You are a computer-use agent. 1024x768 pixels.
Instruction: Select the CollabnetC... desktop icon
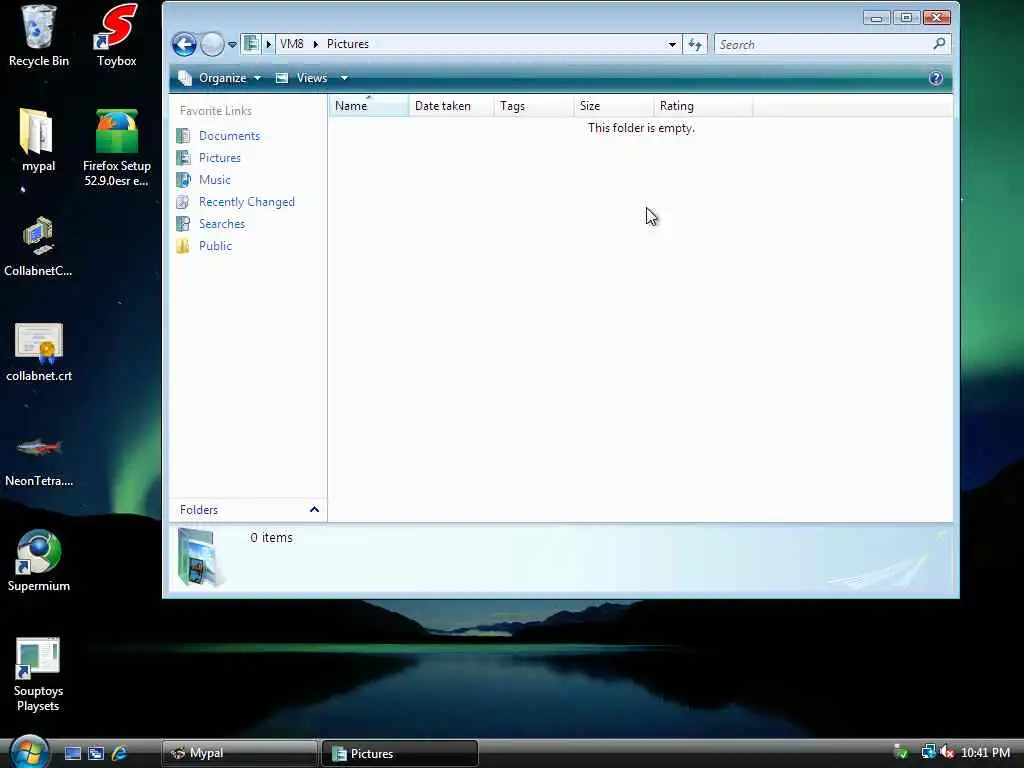click(x=38, y=247)
